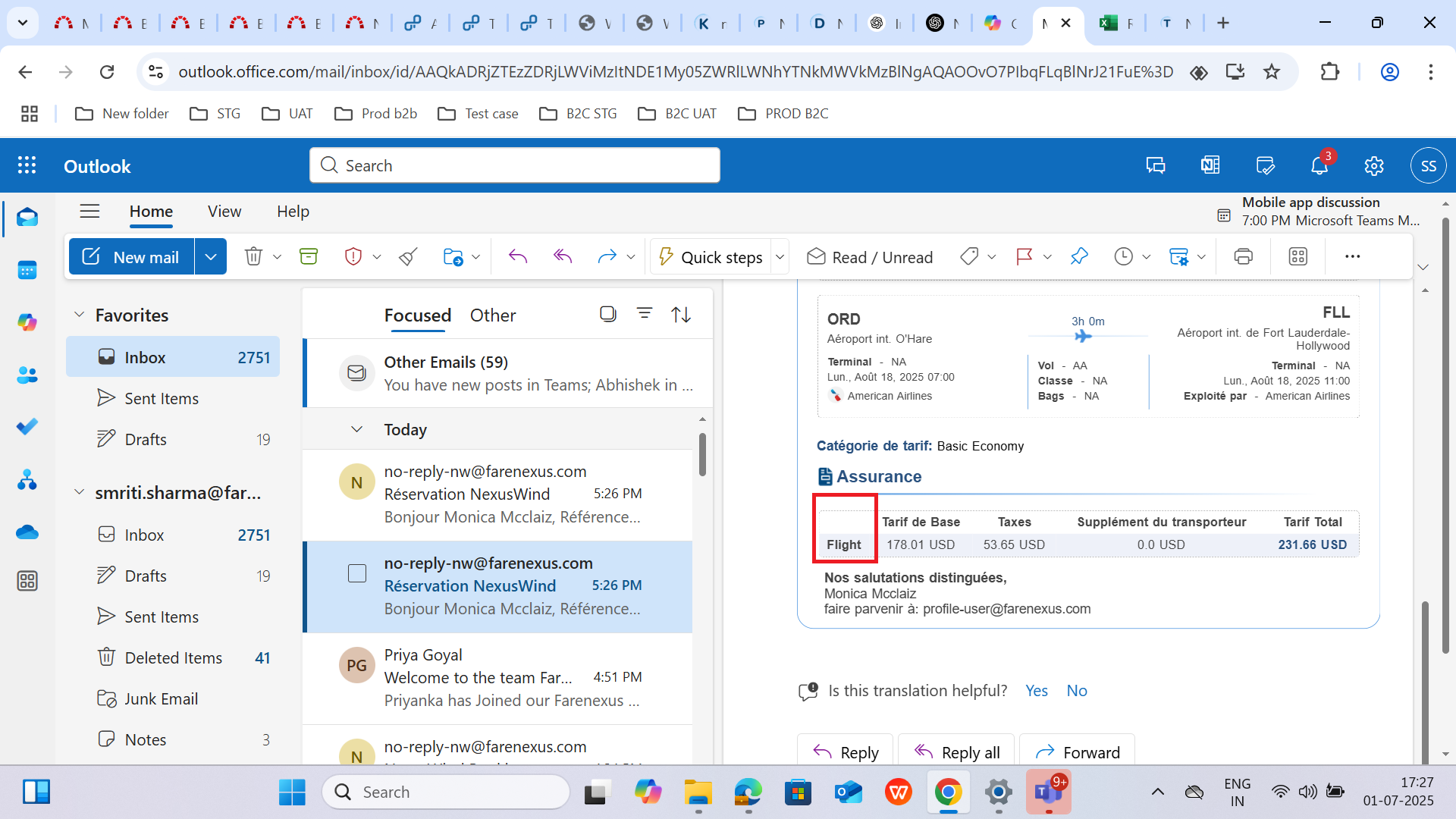Image resolution: width=1456 pixels, height=819 pixels.
Task: Archive the selected message
Action: pyautogui.click(x=309, y=256)
